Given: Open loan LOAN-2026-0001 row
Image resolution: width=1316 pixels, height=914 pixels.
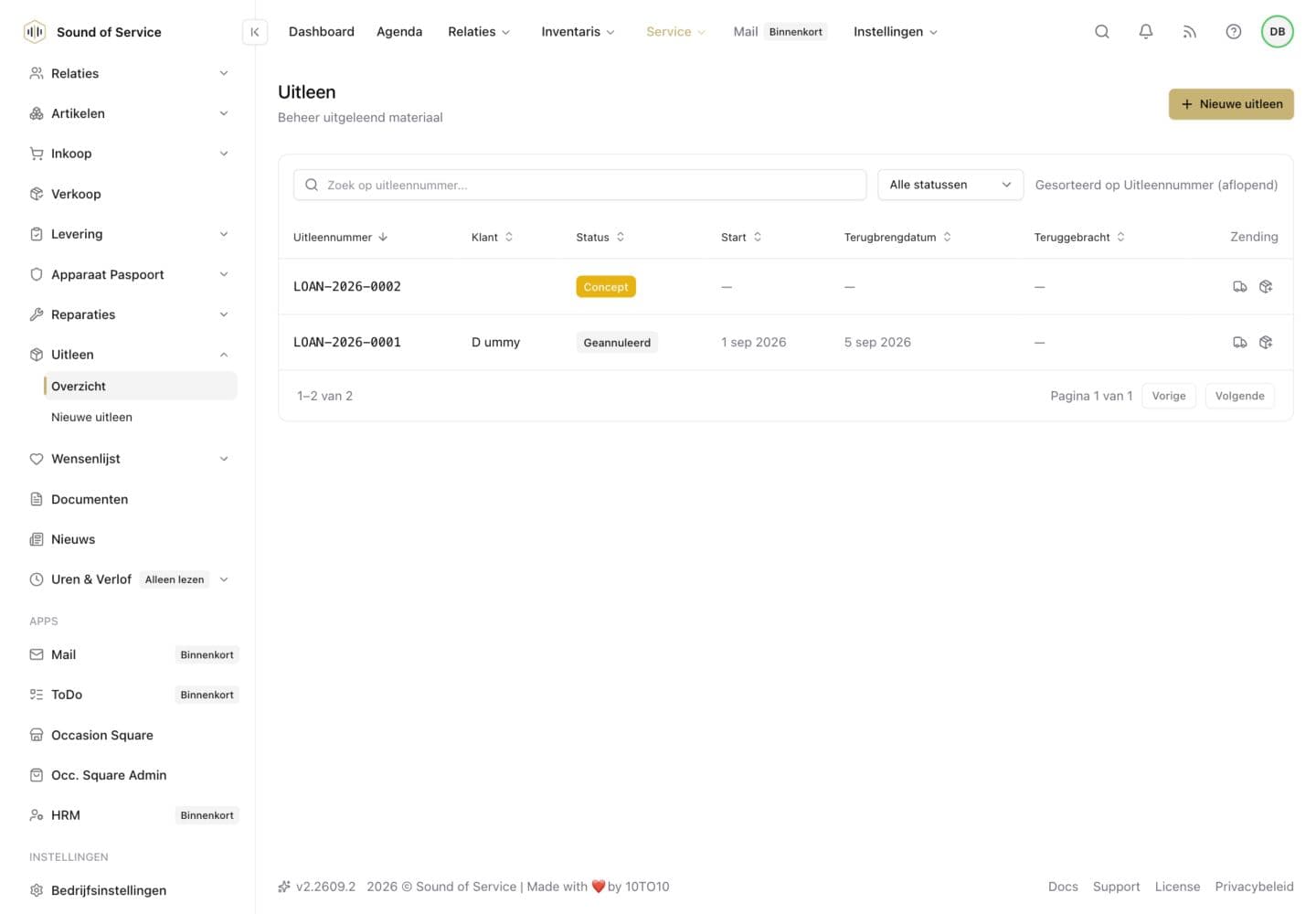Looking at the screenshot, I should coord(786,343).
